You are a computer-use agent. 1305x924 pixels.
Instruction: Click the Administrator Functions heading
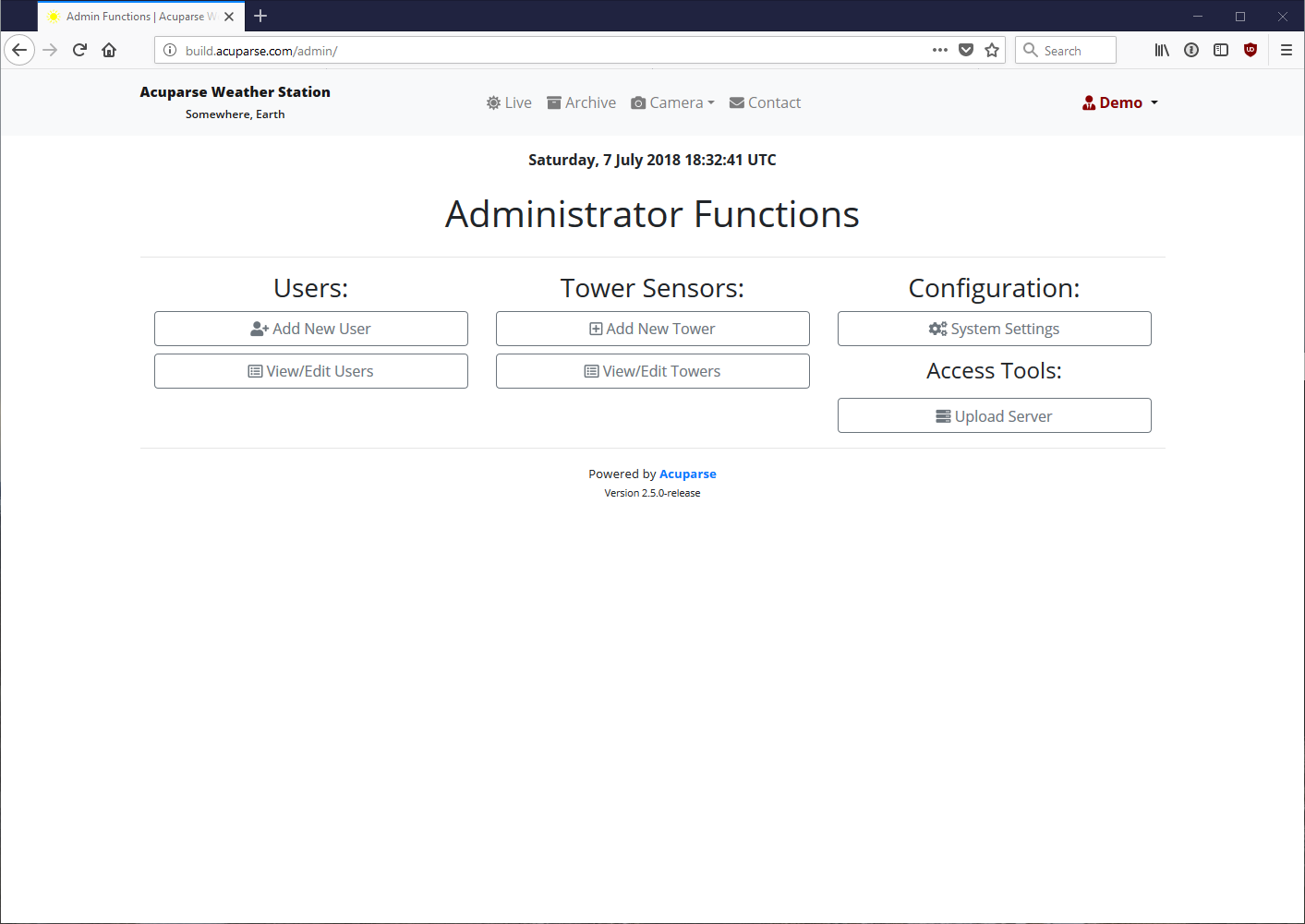point(652,214)
